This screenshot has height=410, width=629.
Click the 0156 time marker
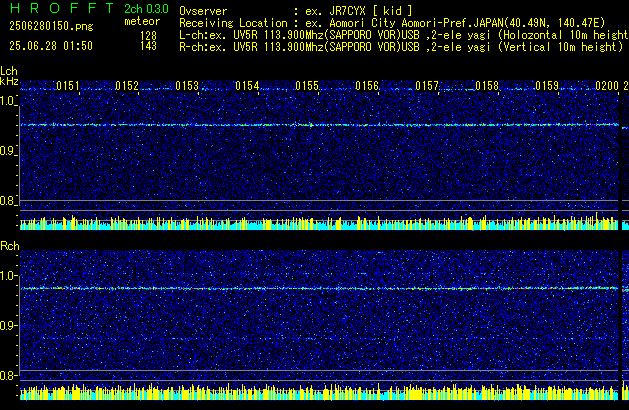coord(367,85)
